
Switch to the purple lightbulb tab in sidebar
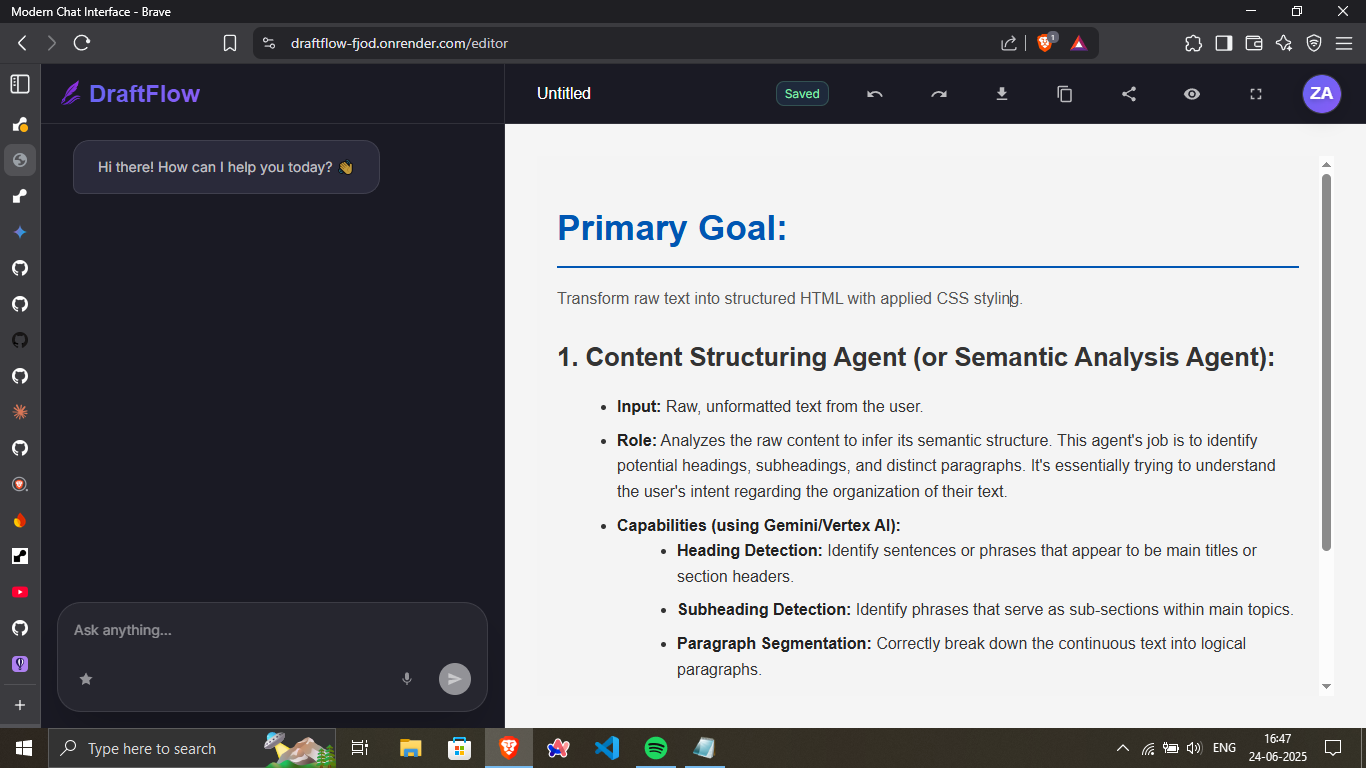click(x=20, y=664)
